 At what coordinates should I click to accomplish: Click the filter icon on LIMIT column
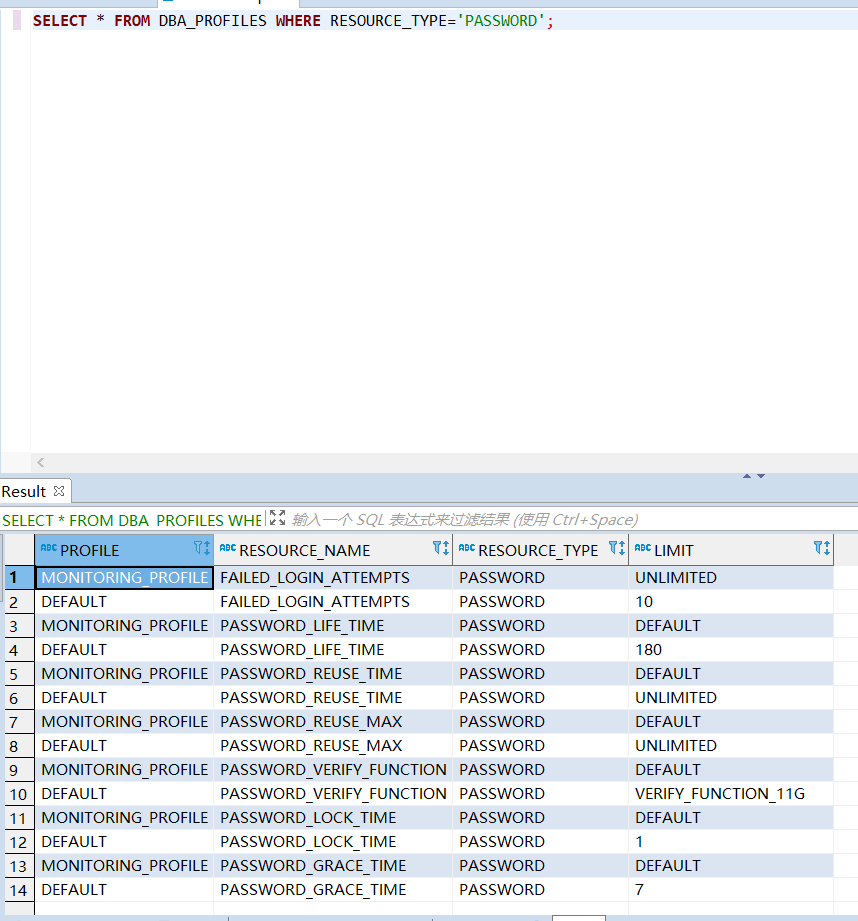pos(821,548)
